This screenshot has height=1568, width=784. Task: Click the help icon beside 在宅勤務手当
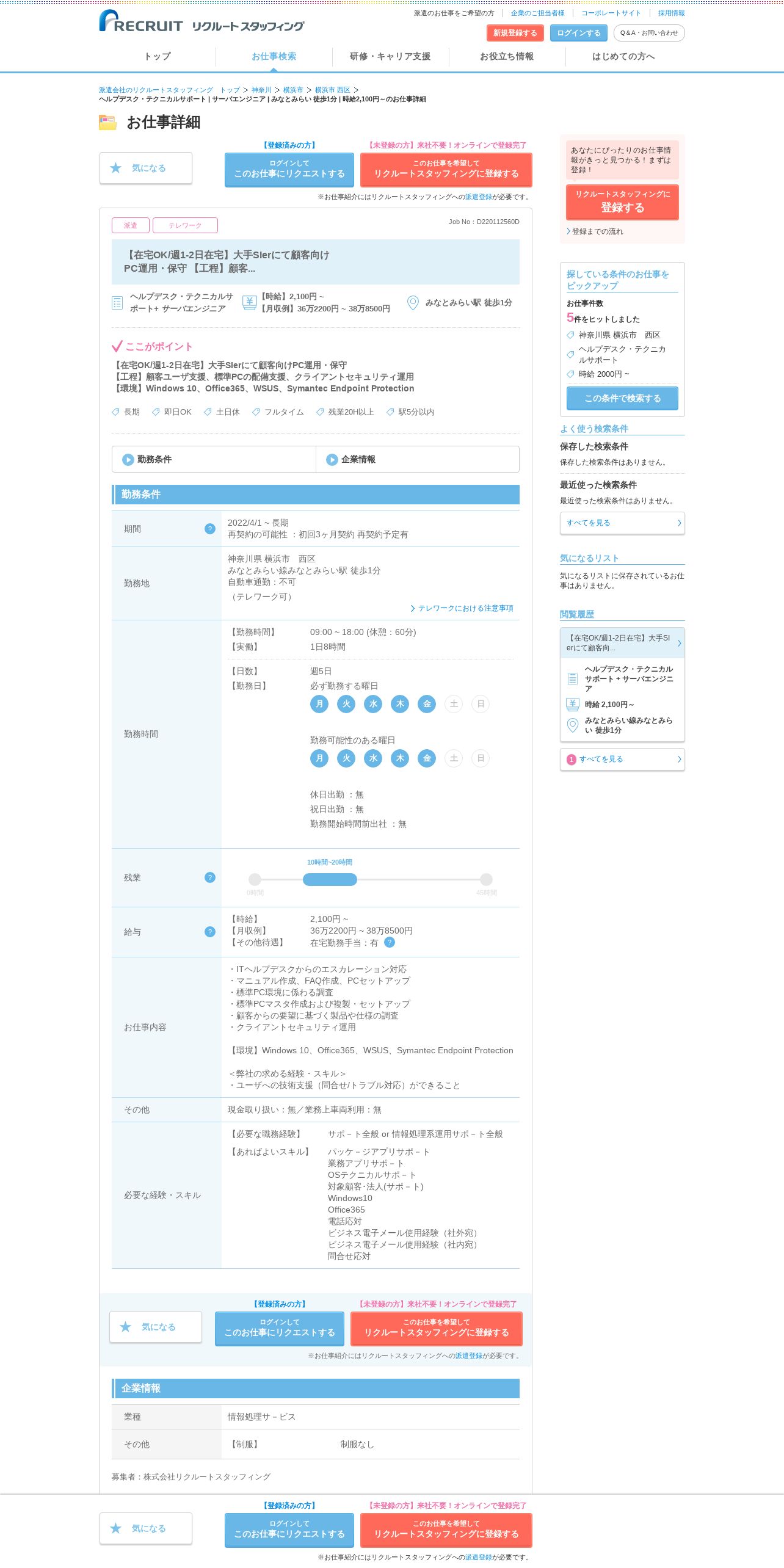click(390, 942)
